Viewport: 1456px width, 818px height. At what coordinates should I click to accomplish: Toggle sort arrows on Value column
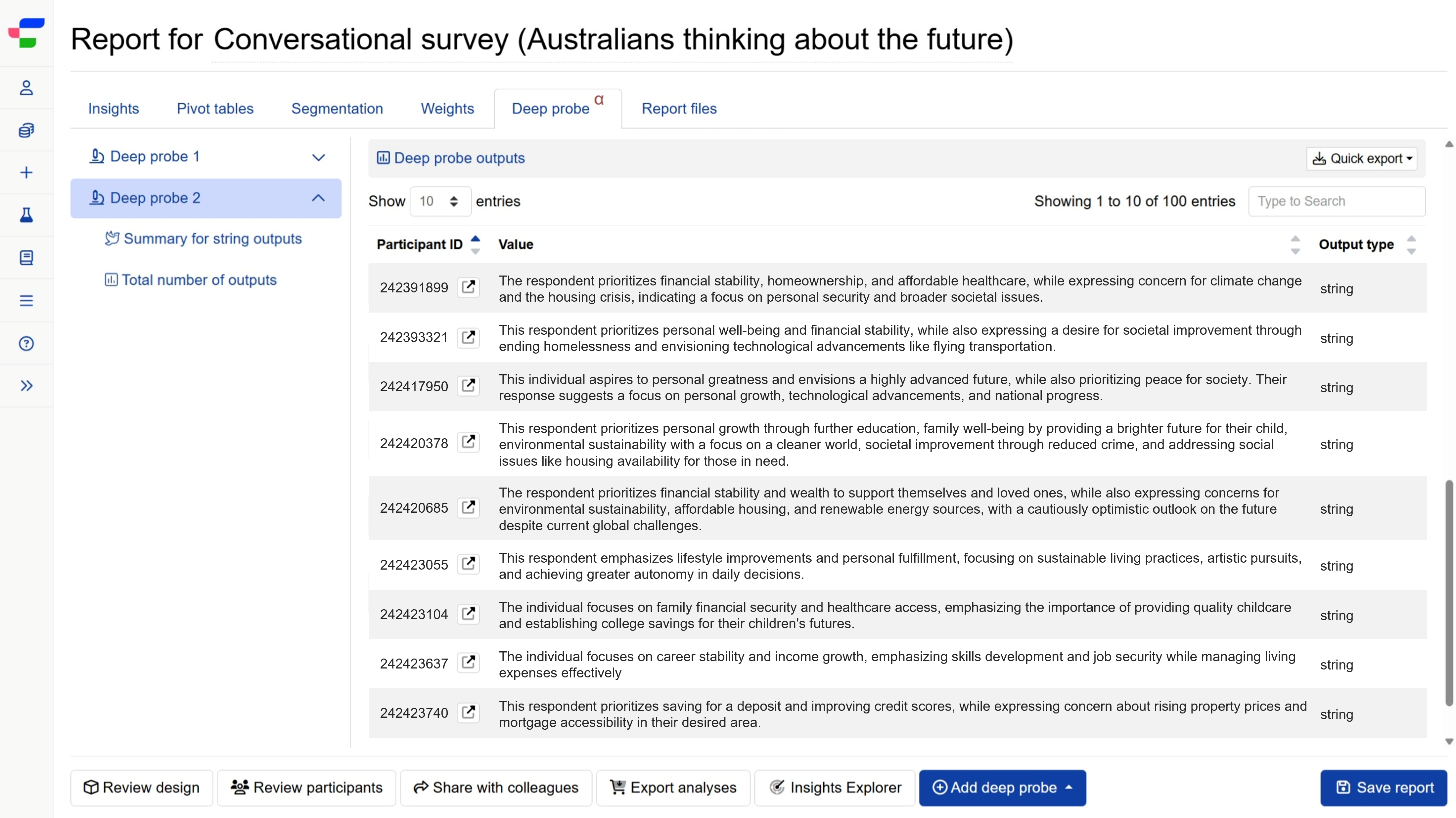pyautogui.click(x=1295, y=245)
